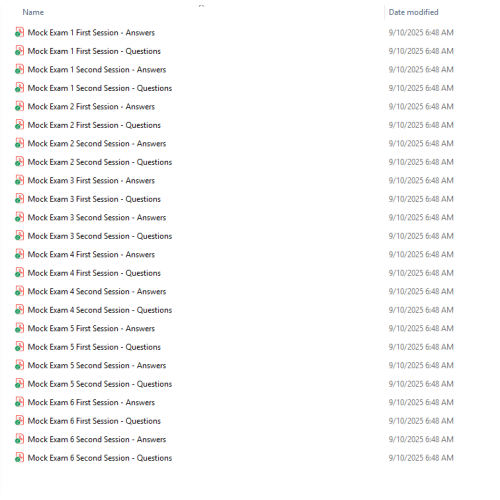Select file name Mock Exam 2 First Session - Questions

click(x=94, y=125)
